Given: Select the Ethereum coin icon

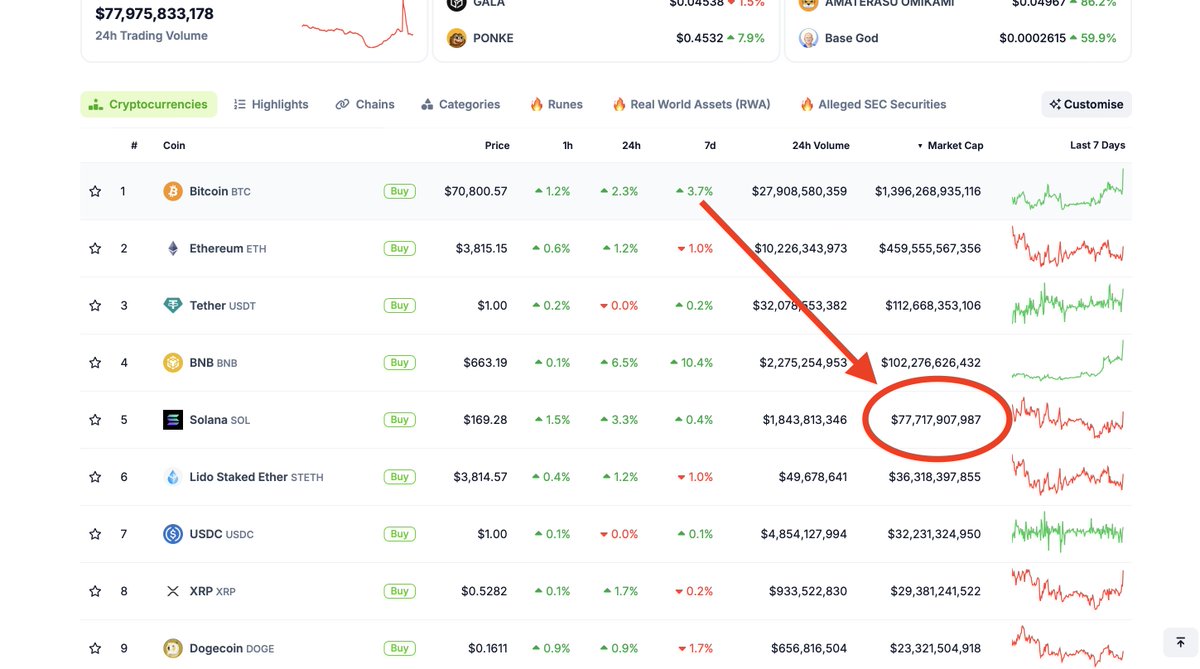Looking at the screenshot, I should (170, 248).
